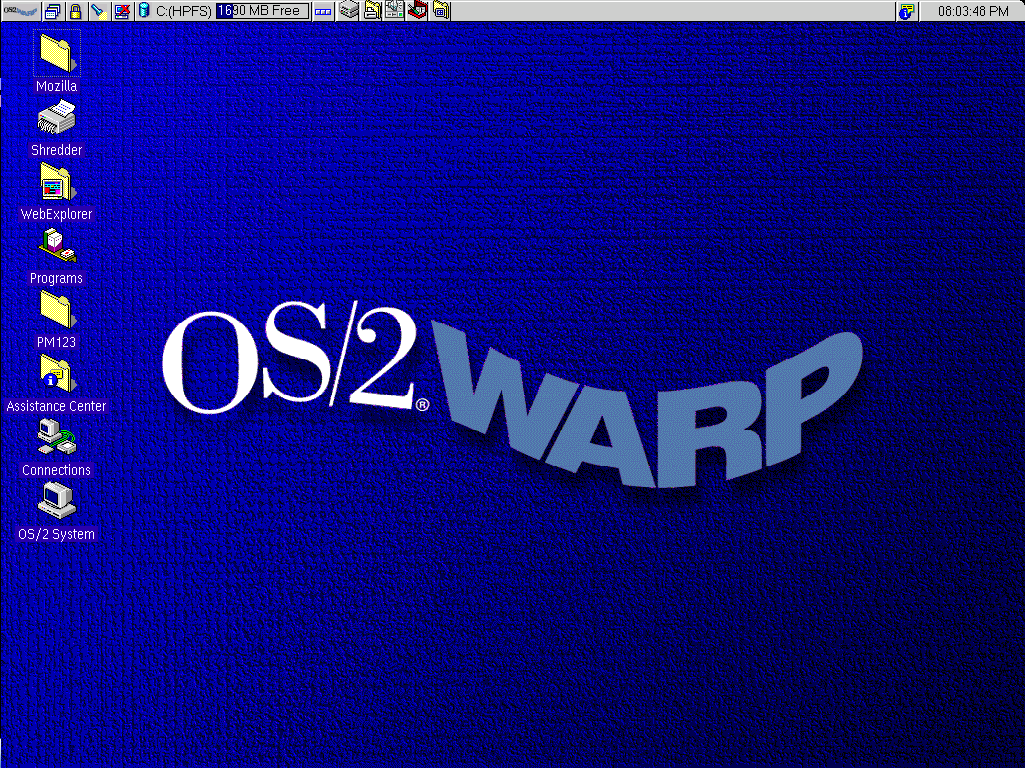The height and width of the screenshot is (768, 1025).
Task: Click the clock showing 08:03:48 PM
Action: click(x=972, y=11)
